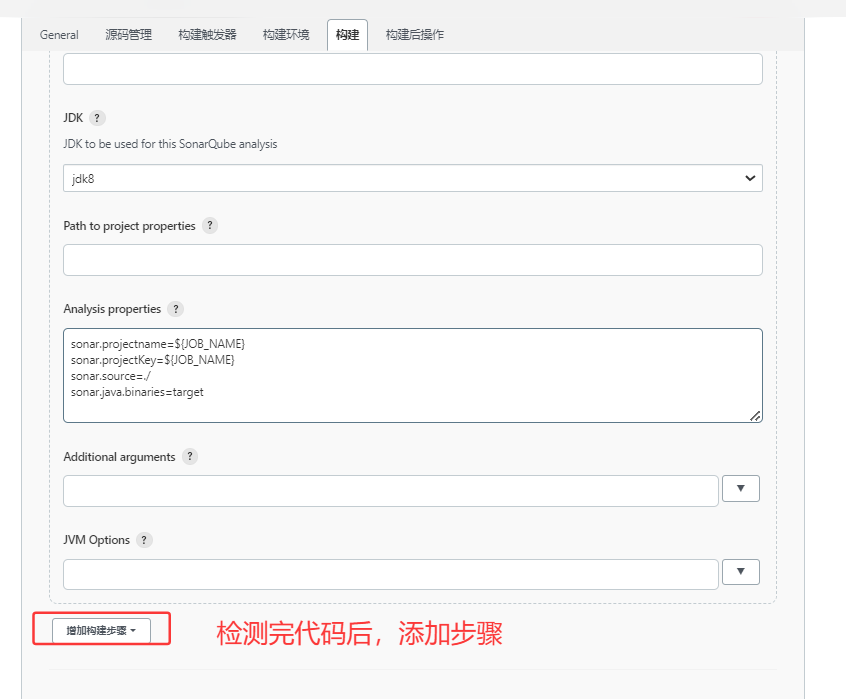
Task: Open the 增加构建步骤 dropdown button
Action: 101,630
